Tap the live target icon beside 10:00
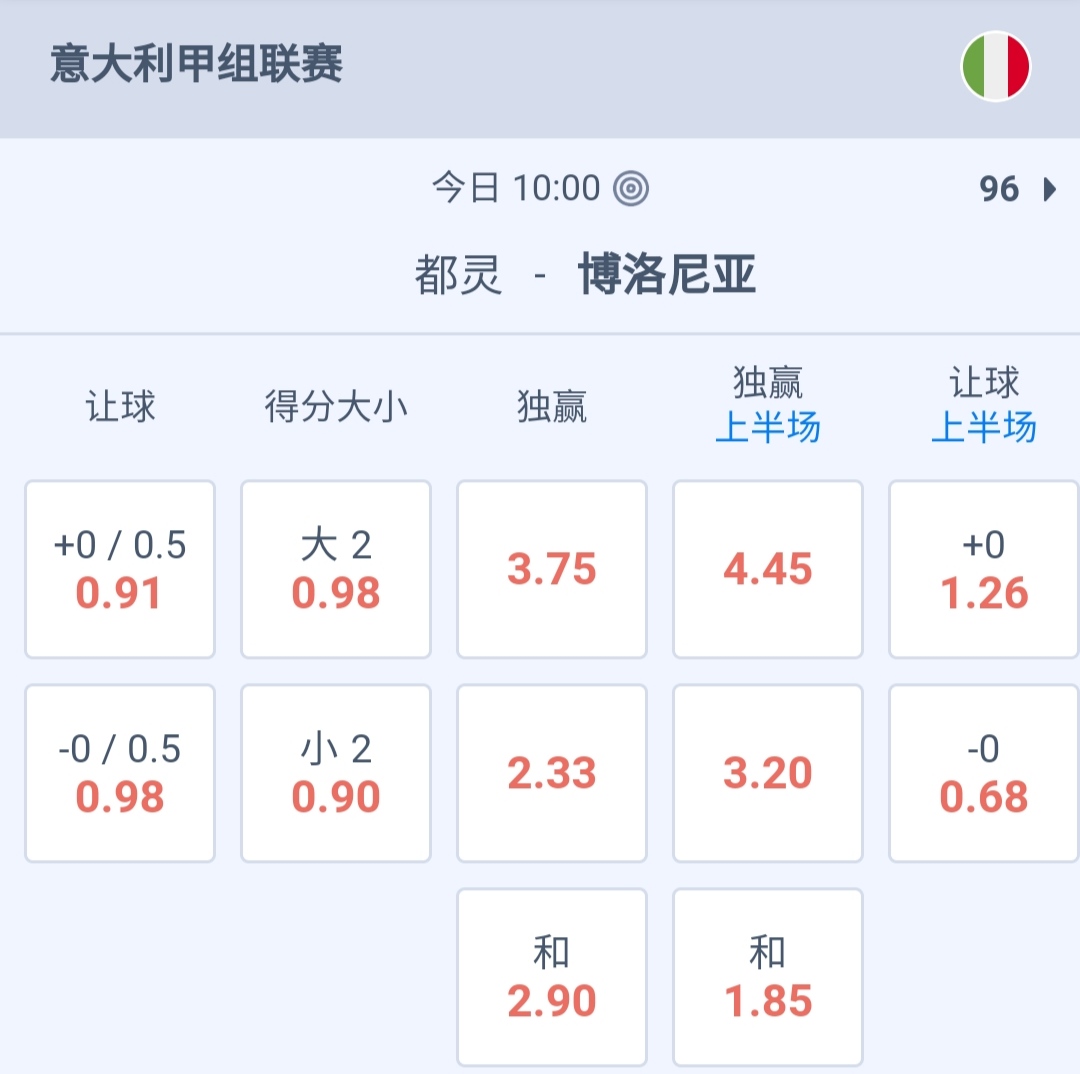The image size is (1080, 1074). click(631, 188)
